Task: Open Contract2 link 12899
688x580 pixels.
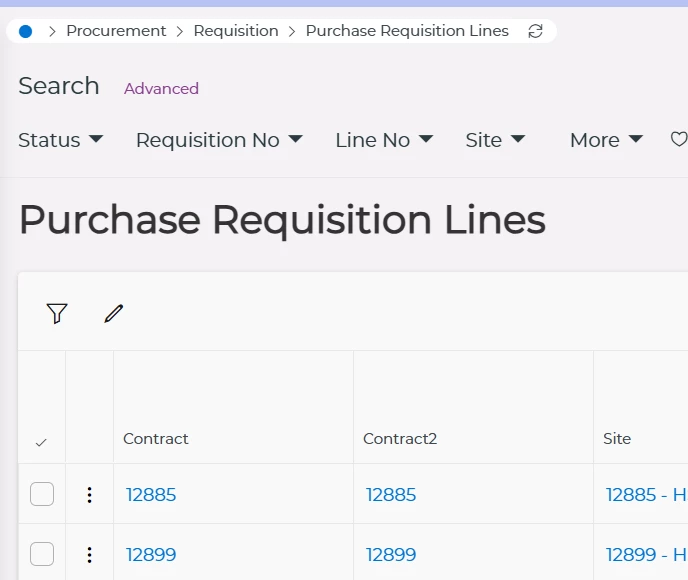Action: [390, 554]
